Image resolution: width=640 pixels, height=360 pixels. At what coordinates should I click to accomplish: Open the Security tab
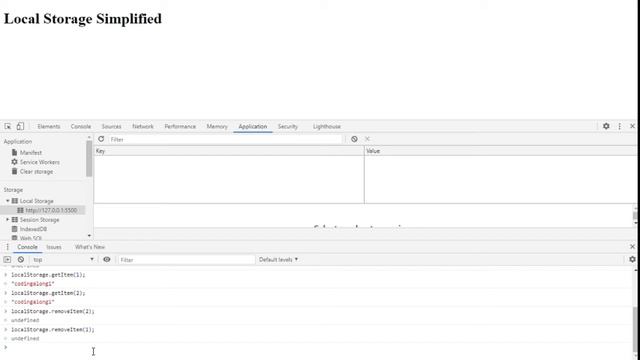(x=288, y=127)
